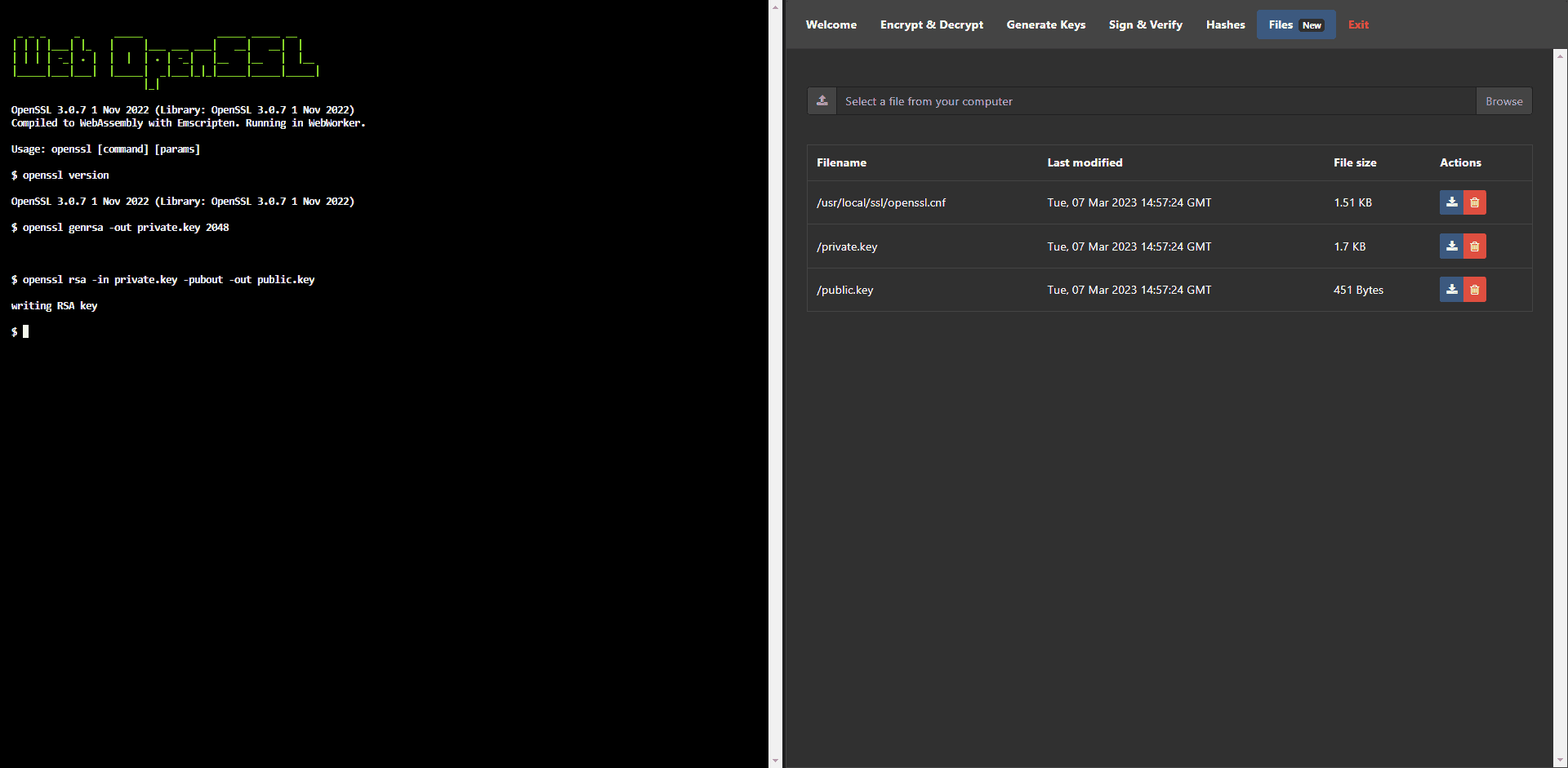Select the Files tab
This screenshot has height=768, width=1568.
tap(1296, 24)
